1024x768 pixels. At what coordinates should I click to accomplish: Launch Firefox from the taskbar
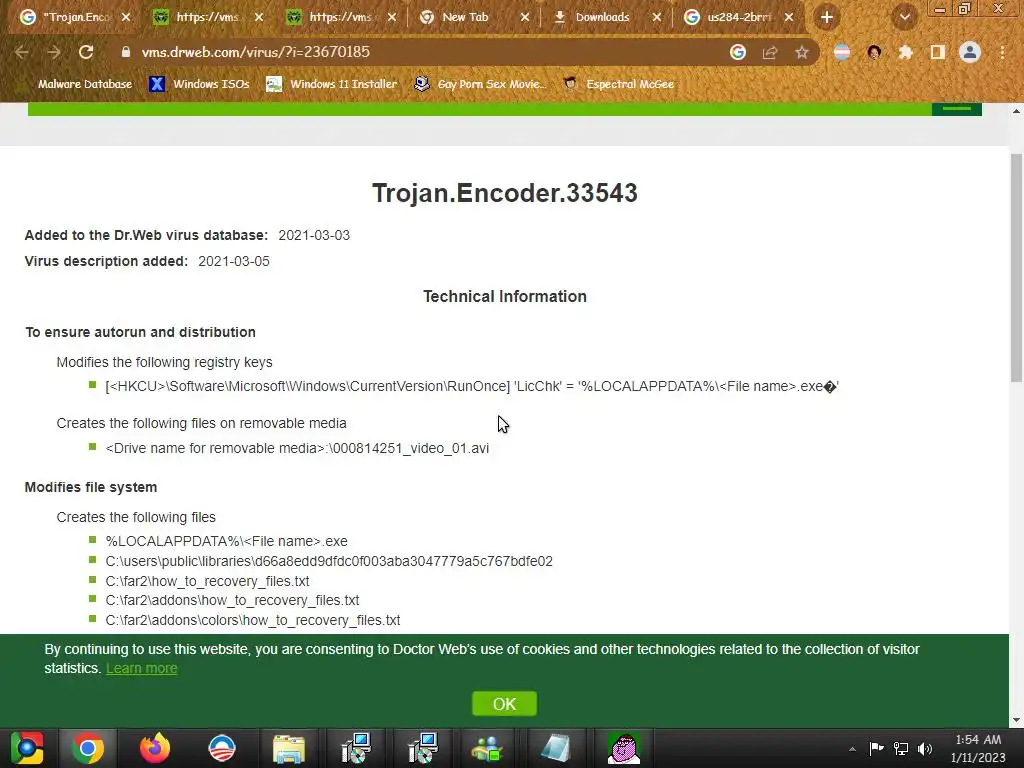[155, 748]
